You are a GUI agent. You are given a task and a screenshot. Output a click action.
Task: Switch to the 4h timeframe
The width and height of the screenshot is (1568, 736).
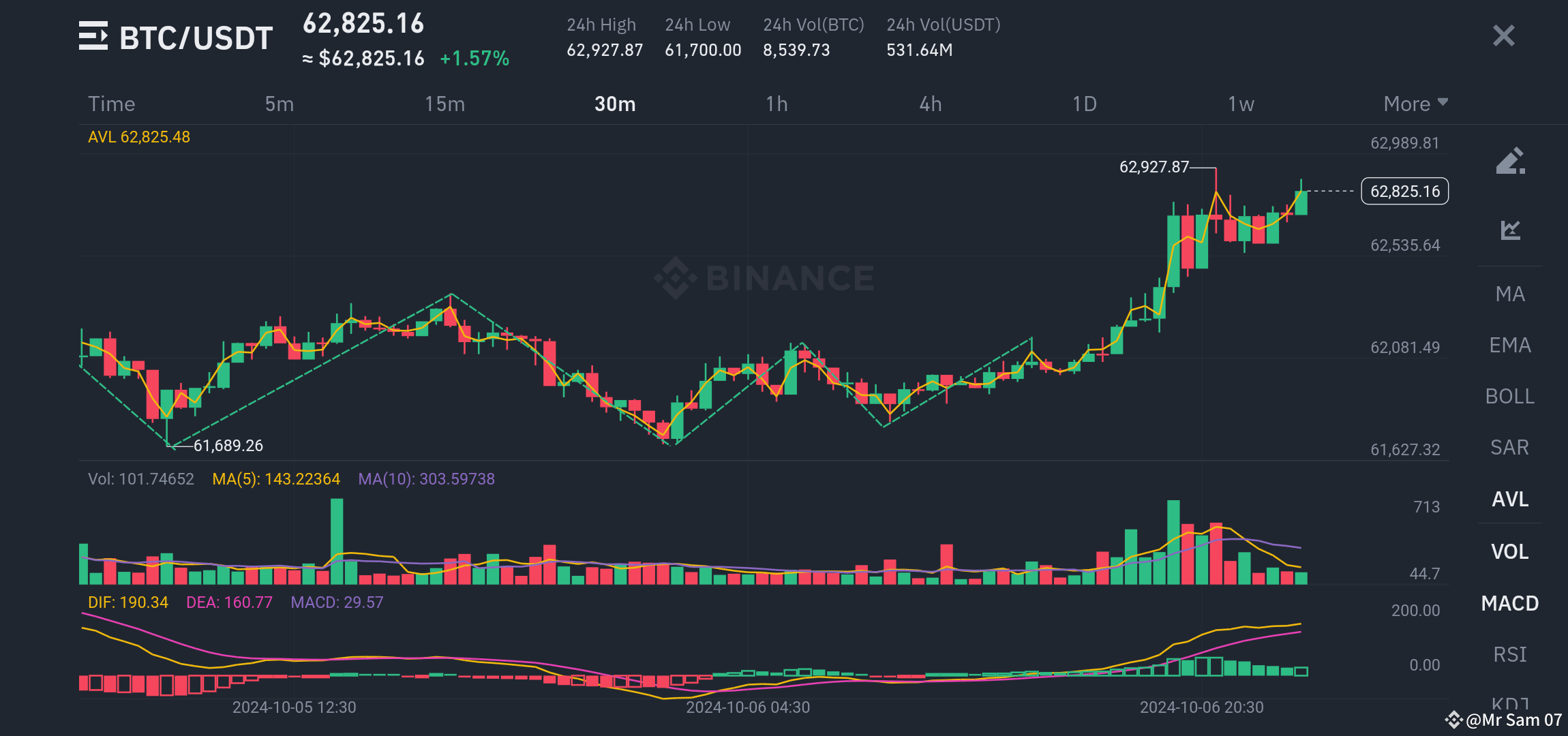coord(931,104)
